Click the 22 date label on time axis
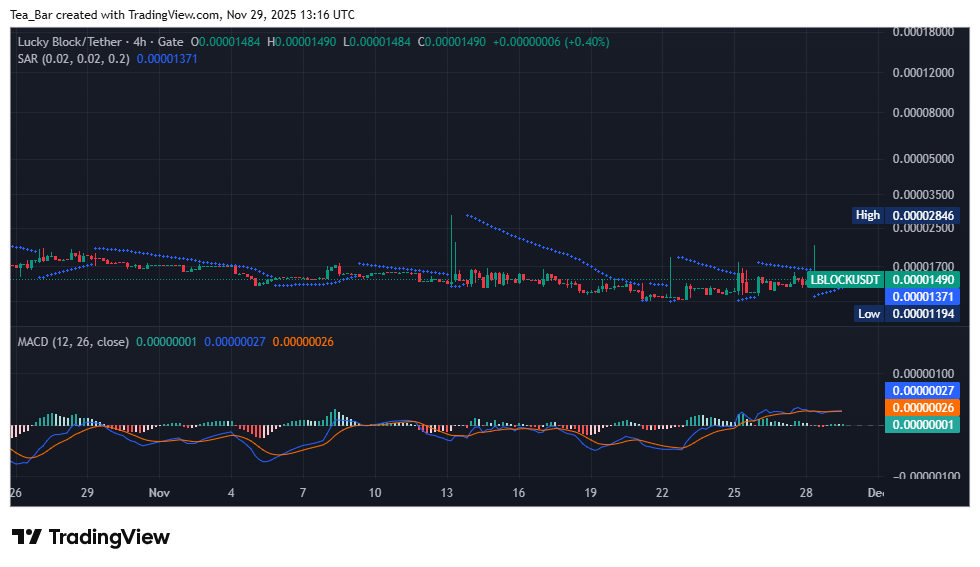Image resolution: width=980 pixels, height=567 pixels. click(662, 493)
